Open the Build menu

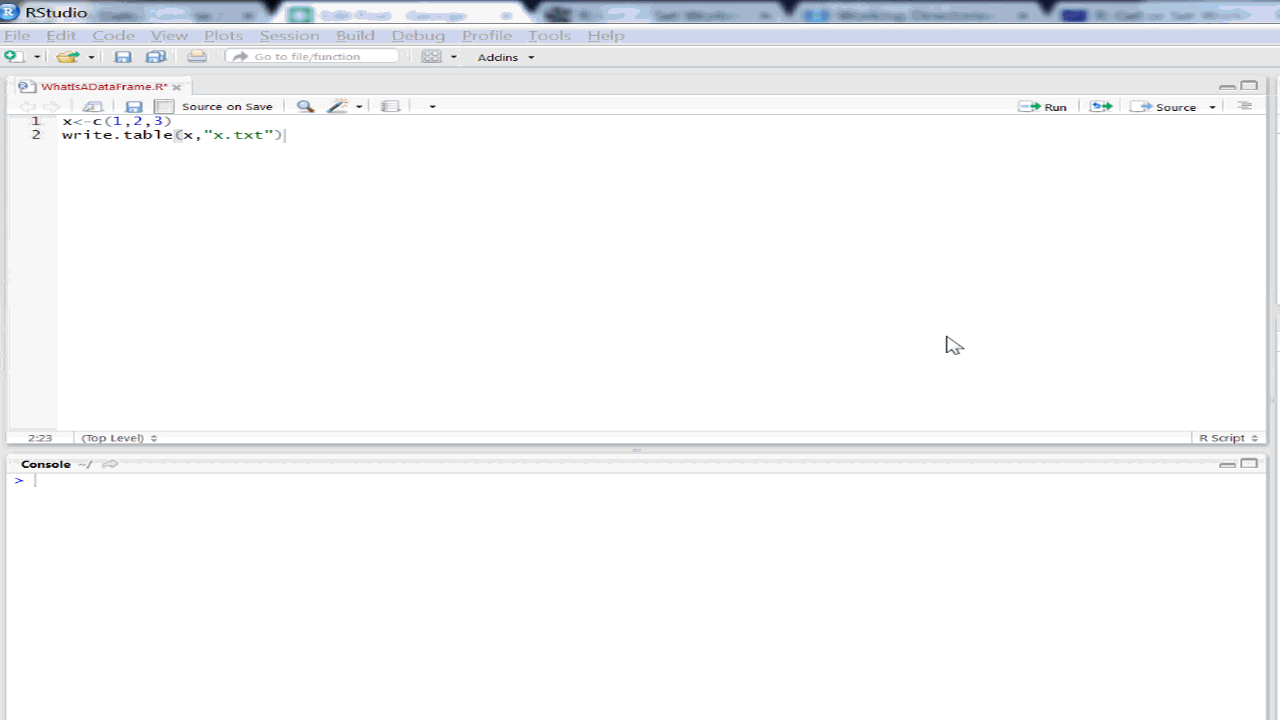[x=355, y=35]
